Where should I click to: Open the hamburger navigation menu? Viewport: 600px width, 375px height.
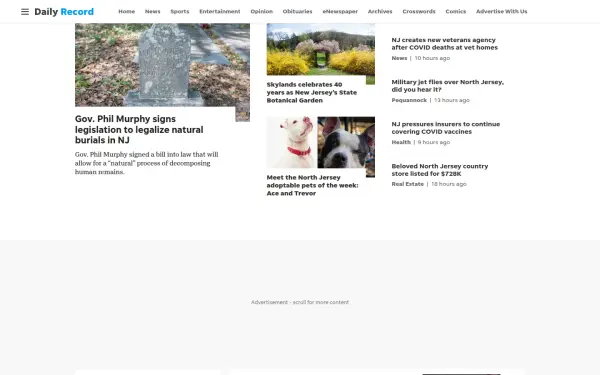coord(25,12)
